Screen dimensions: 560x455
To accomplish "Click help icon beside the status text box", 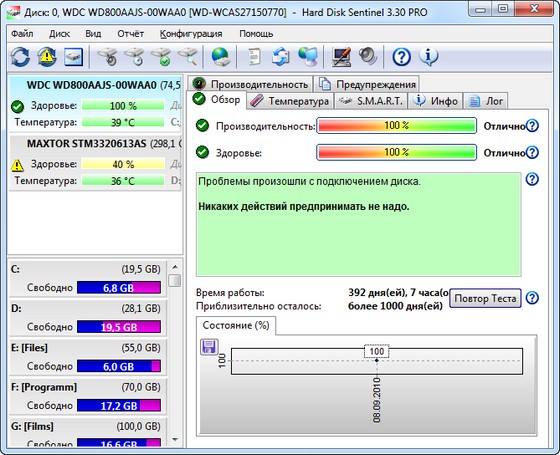I will click(532, 179).
